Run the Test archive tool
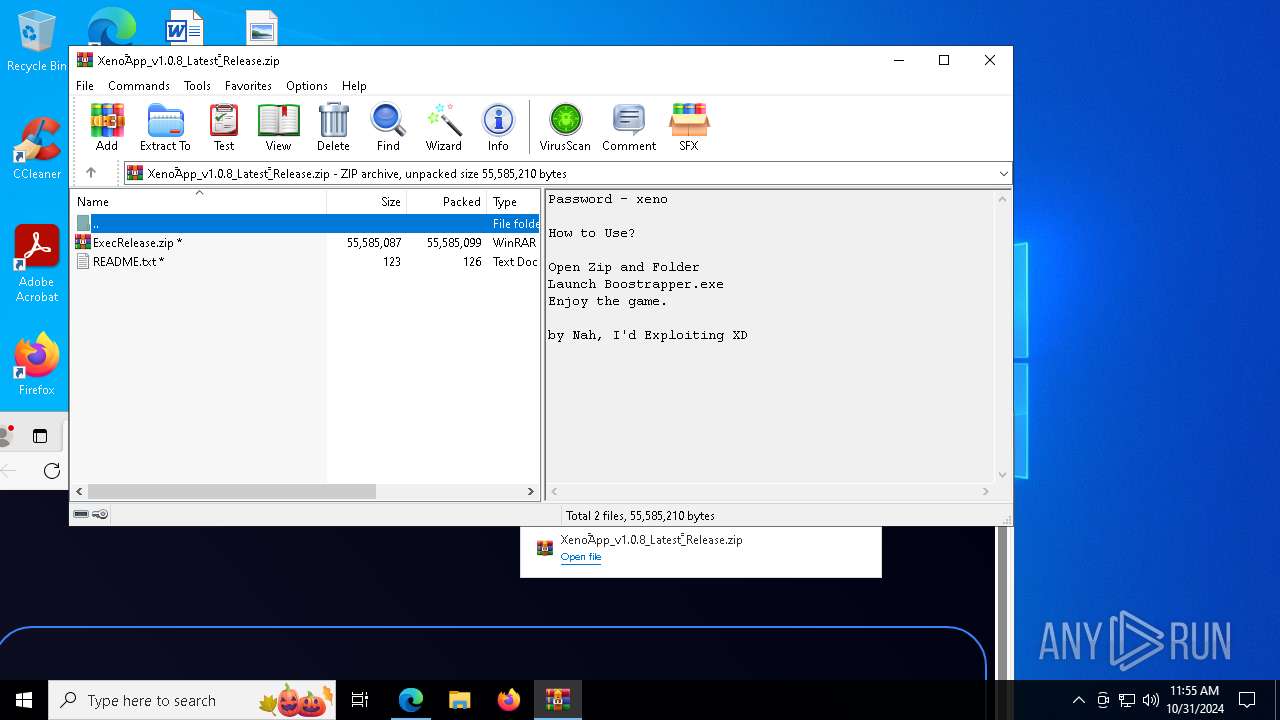Viewport: 1280px width, 720px height. (224, 127)
